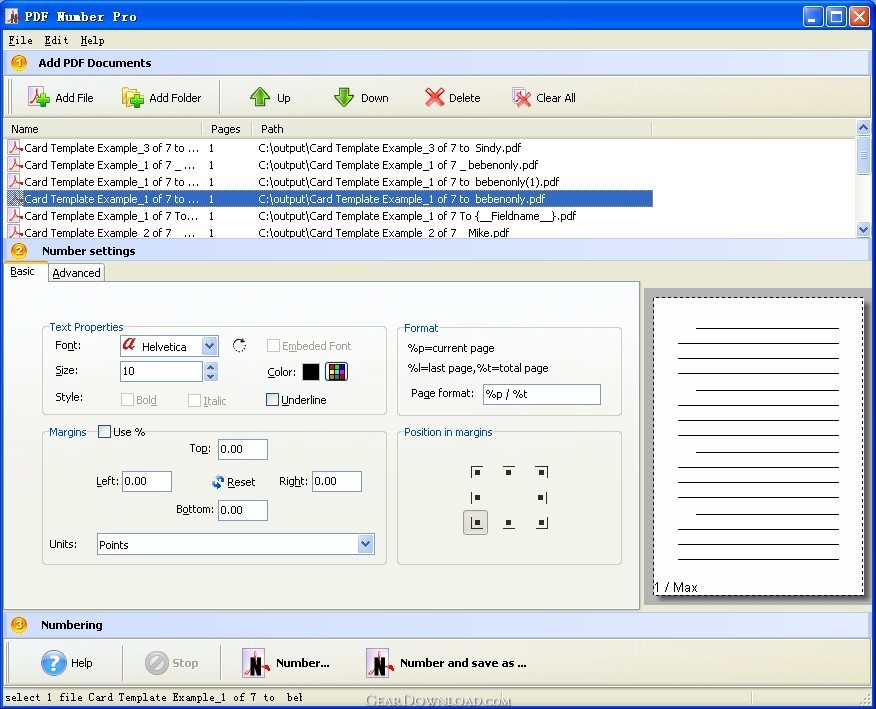Click the black color swatch
Image resolution: width=876 pixels, height=709 pixels.
pos(311,372)
